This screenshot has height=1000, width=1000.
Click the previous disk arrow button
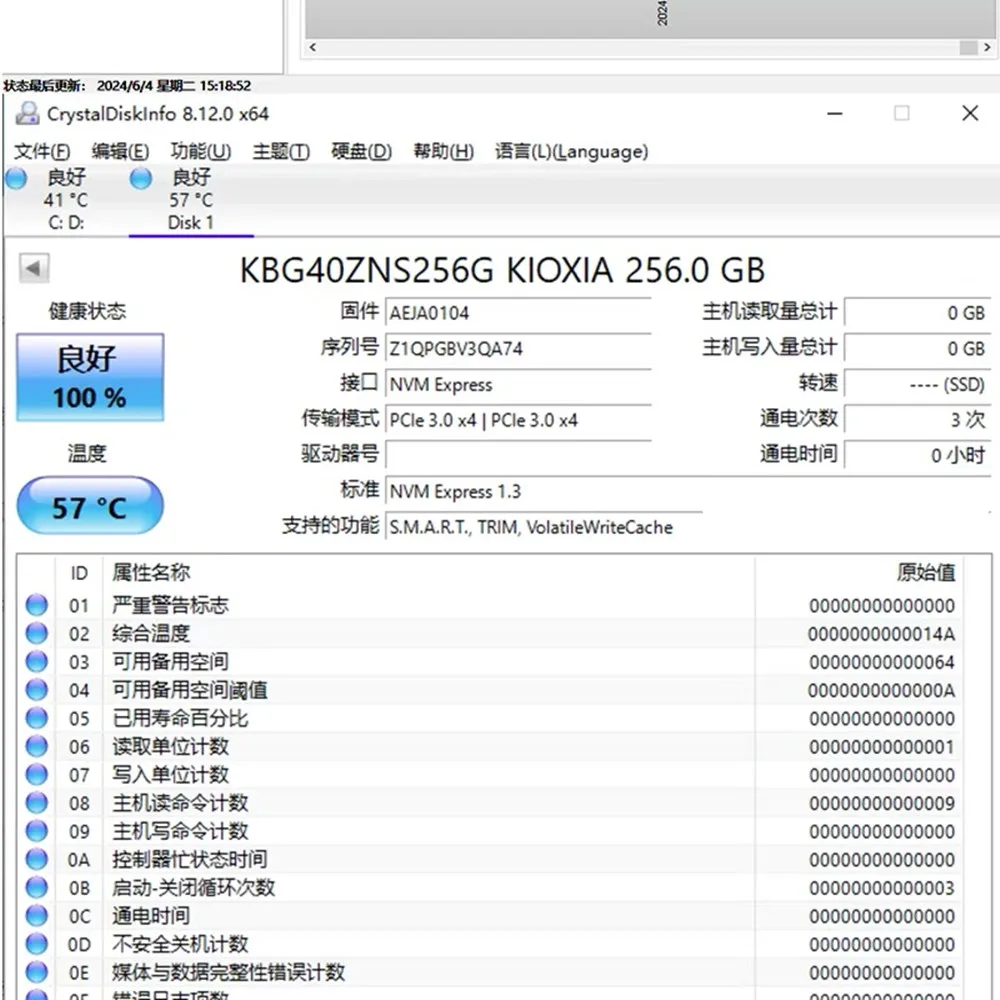34,268
